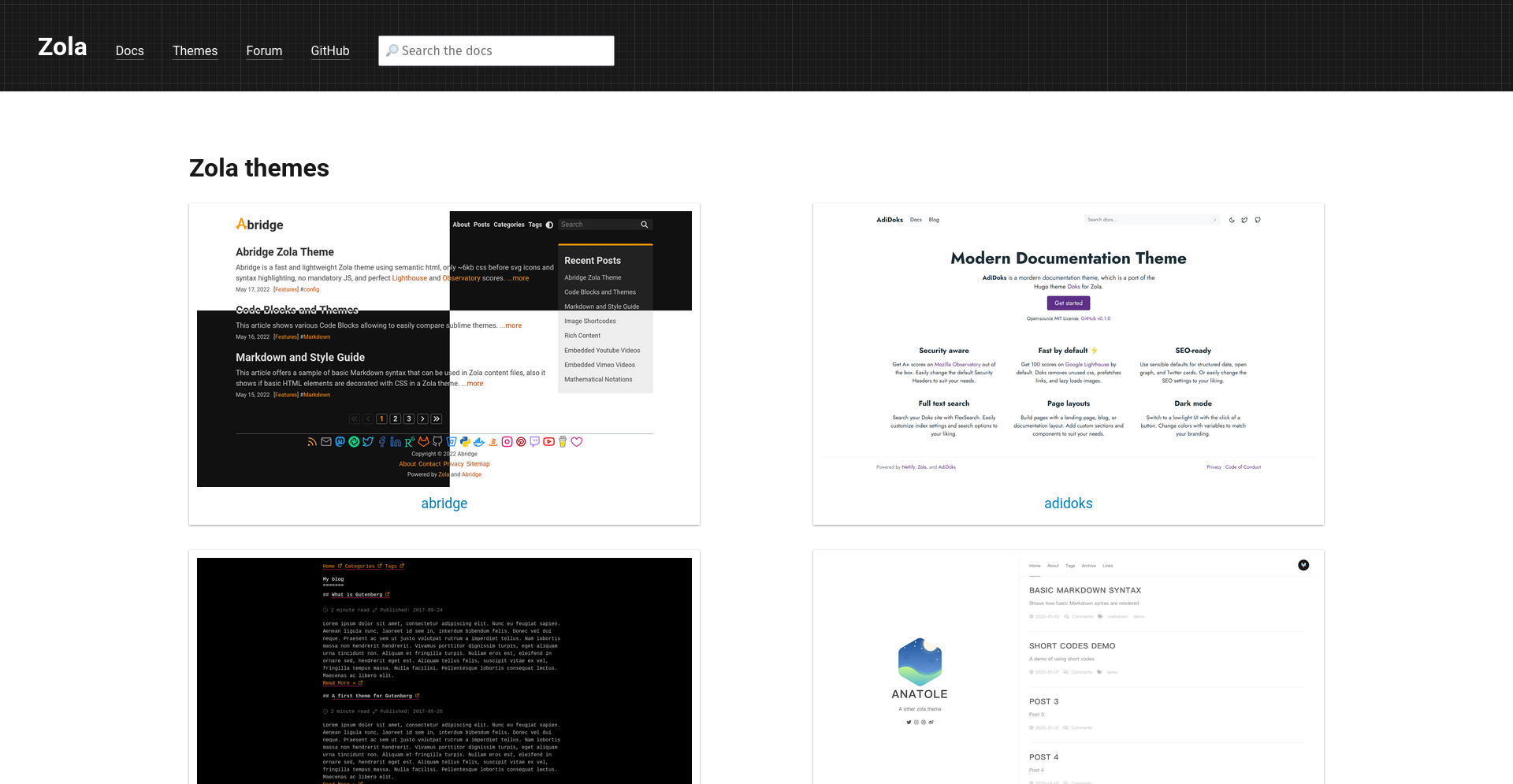Go to the Themes page link
Viewport: 1513px width, 784px height.
(x=195, y=50)
